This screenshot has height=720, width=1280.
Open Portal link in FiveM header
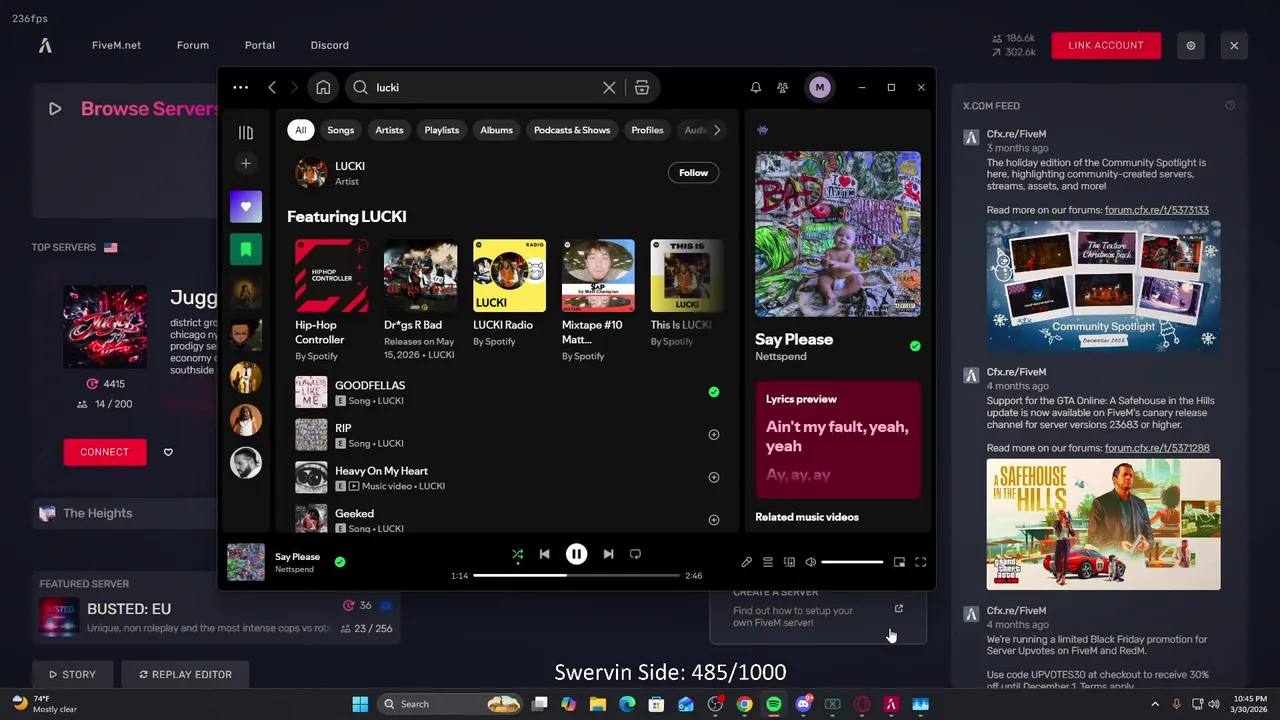coord(260,45)
